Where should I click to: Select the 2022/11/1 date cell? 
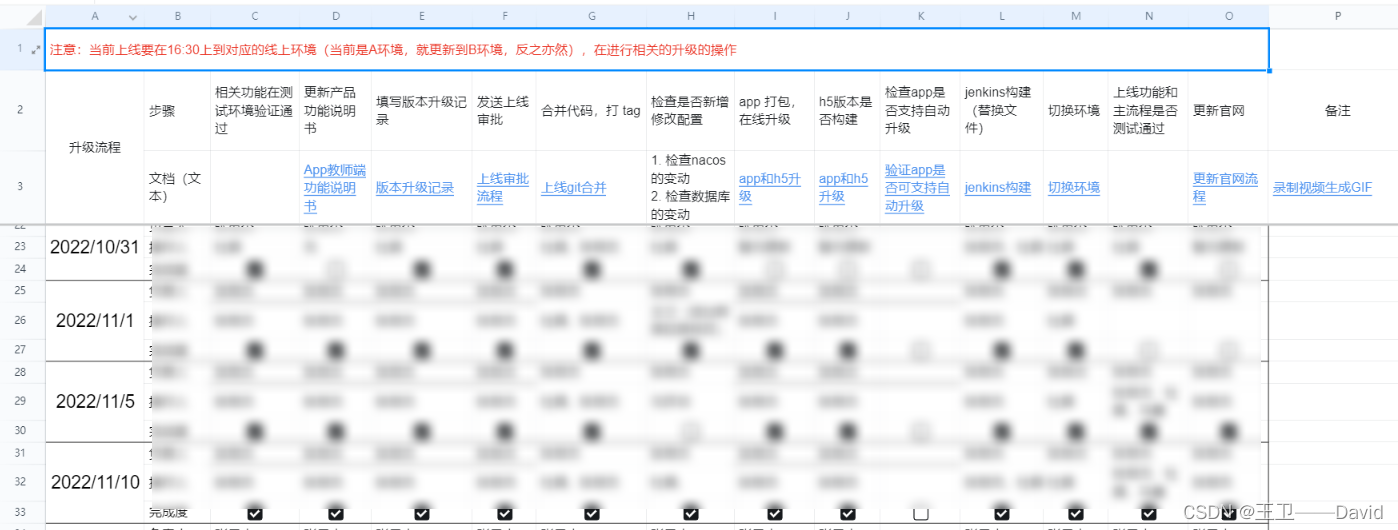(95, 320)
